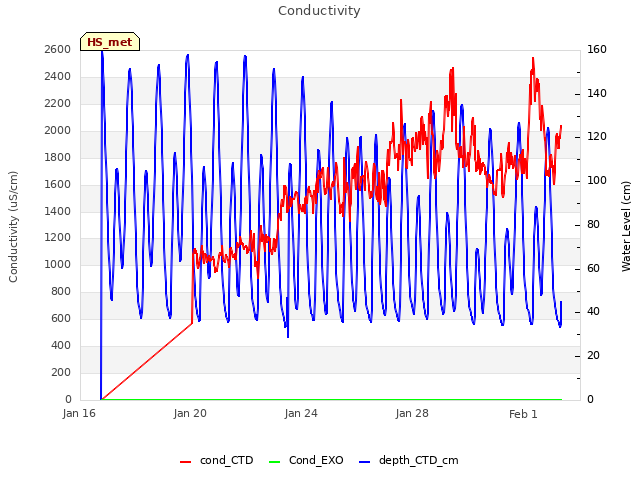This screenshot has width=640, height=480.
Task: Click the Conductivity chart title
Action: point(319,11)
